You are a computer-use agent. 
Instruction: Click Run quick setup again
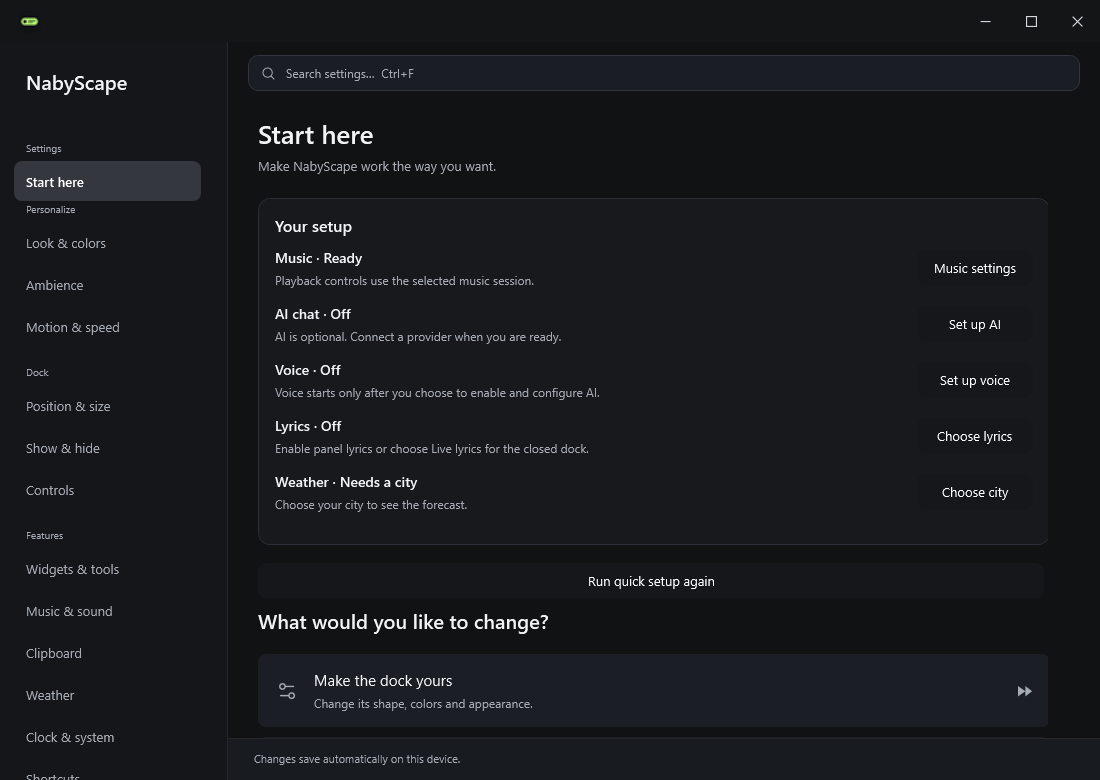coord(651,581)
